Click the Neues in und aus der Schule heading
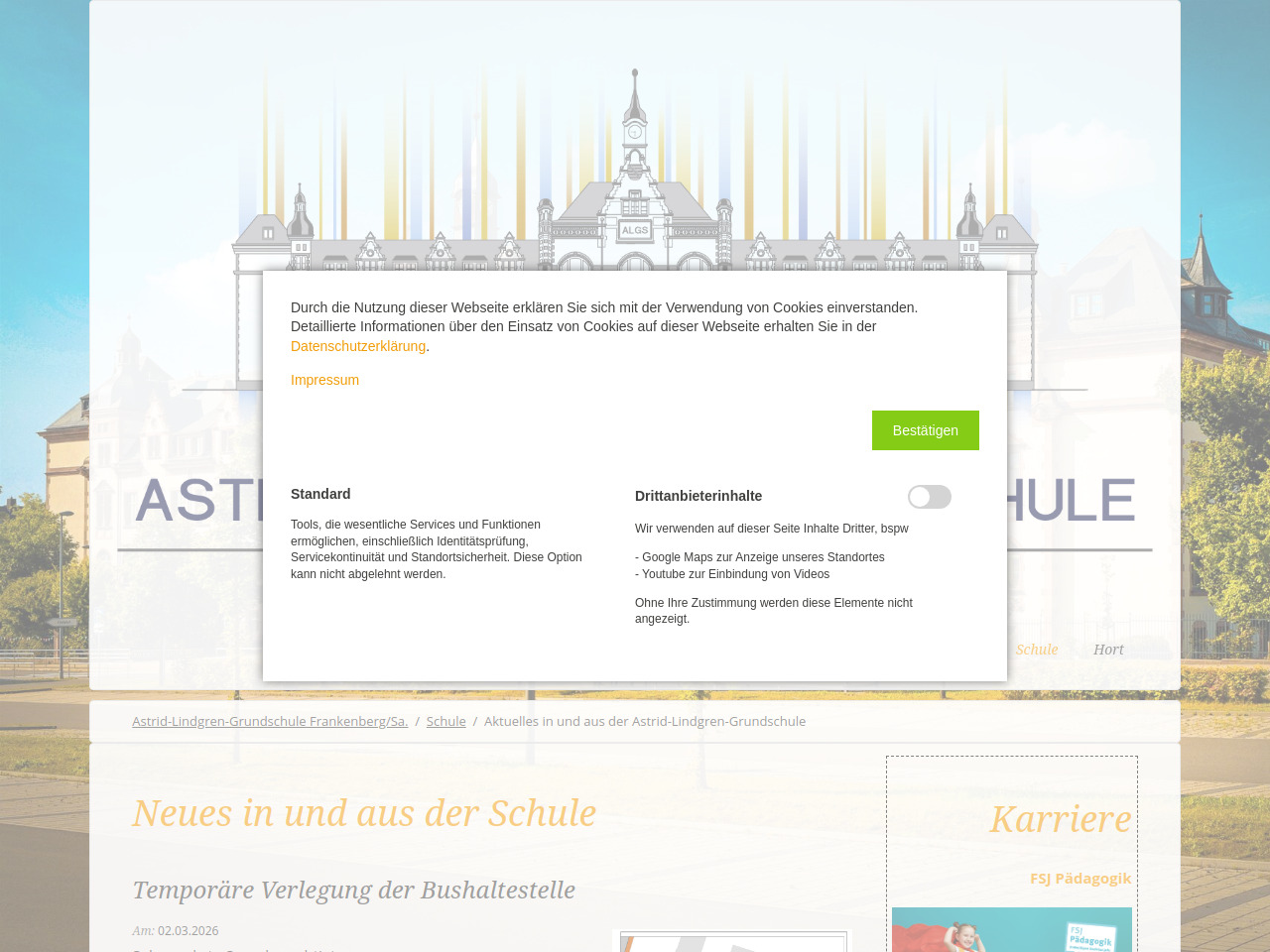The height and width of the screenshot is (952, 1270). 364,813
